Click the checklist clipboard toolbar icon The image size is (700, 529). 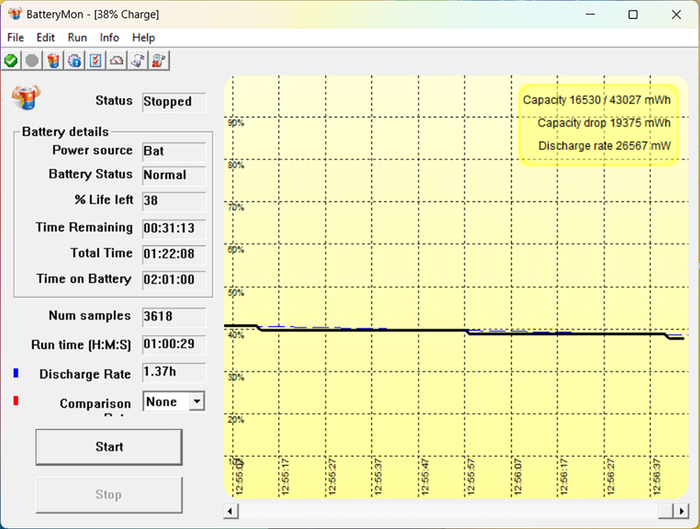[95, 61]
